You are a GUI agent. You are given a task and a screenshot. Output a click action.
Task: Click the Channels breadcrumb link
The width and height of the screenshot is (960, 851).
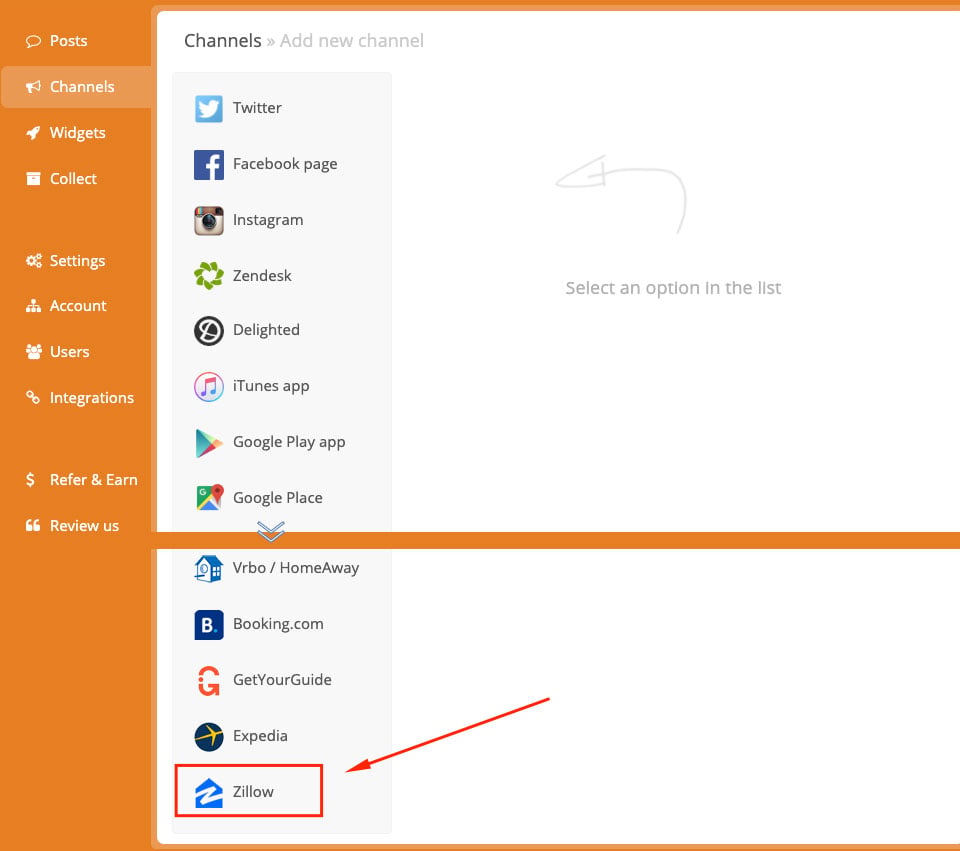(x=223, y=40)
